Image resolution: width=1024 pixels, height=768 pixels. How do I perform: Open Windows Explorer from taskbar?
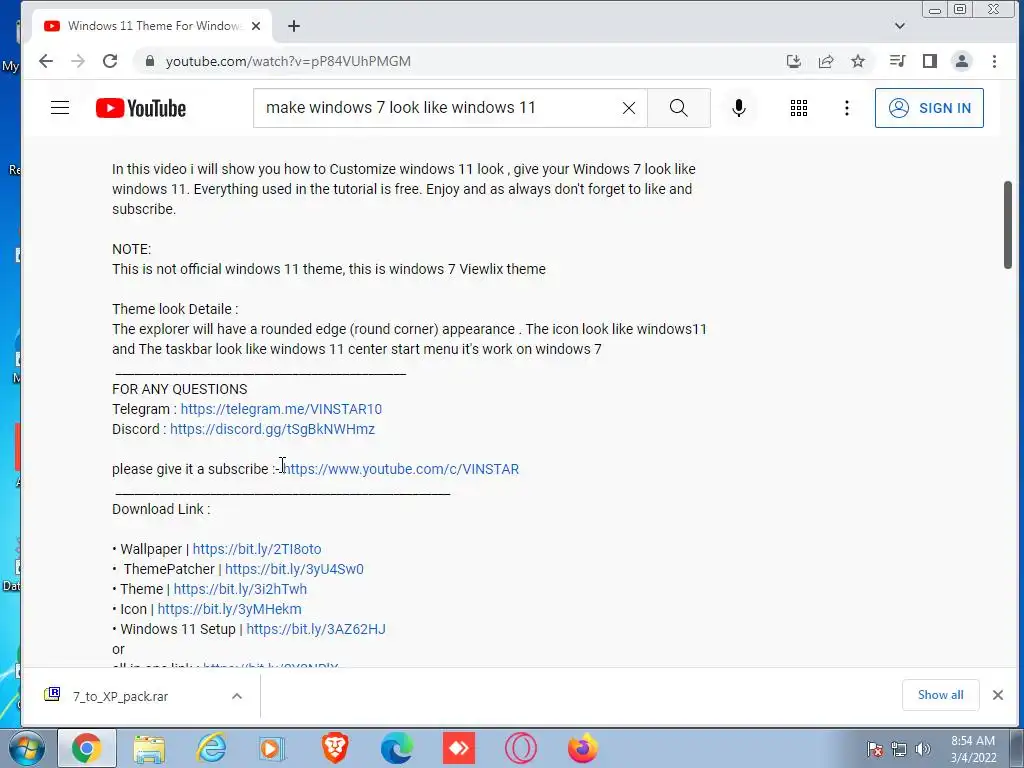point(149,748)
